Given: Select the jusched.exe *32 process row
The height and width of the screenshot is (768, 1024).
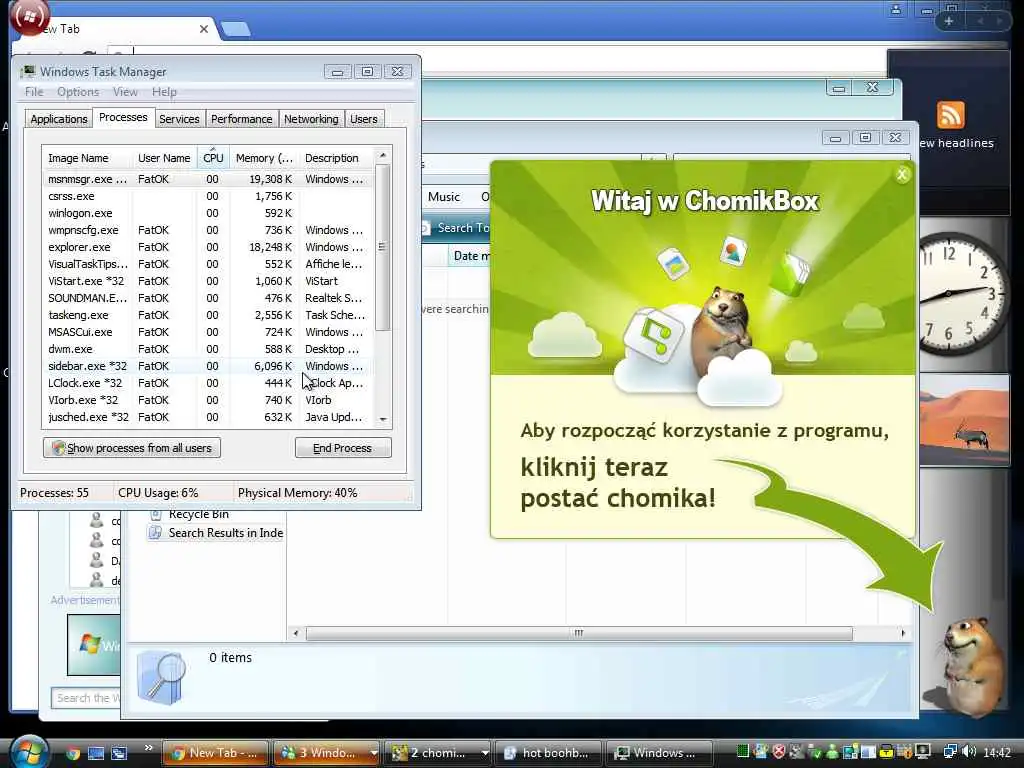Looking at the screenshot, I should point(208,417).
